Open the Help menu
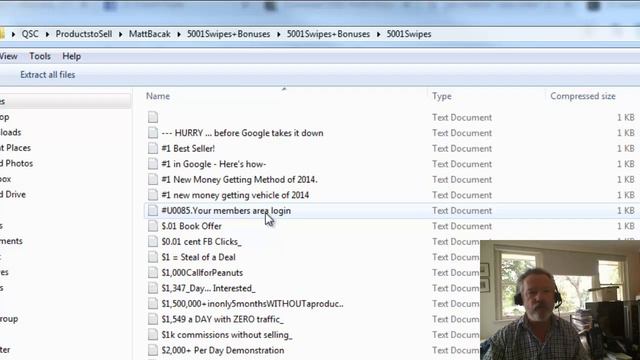 click(71, 56)
